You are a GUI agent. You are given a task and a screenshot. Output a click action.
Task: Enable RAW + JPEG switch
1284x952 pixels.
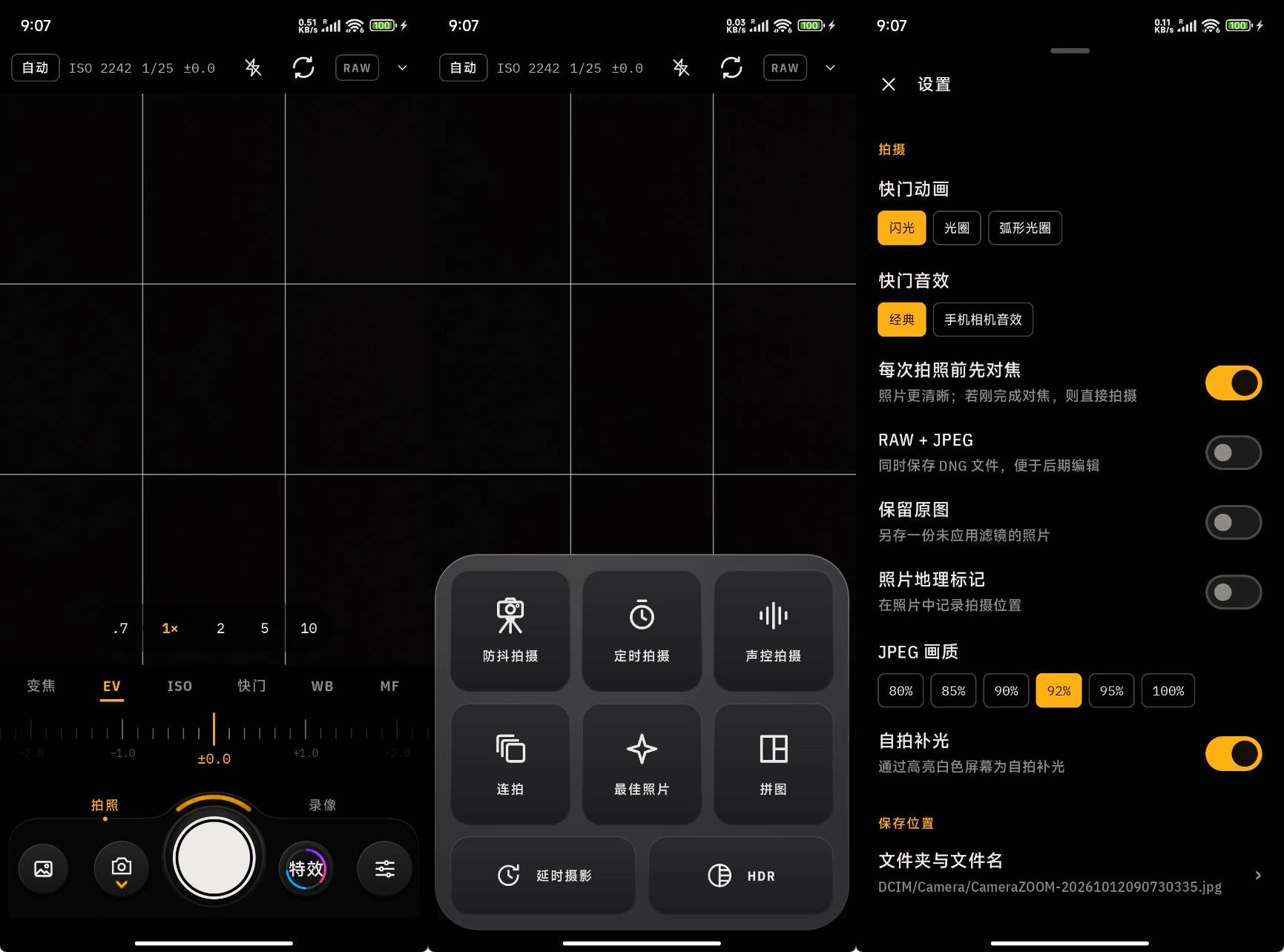(x=1233, y=452)
